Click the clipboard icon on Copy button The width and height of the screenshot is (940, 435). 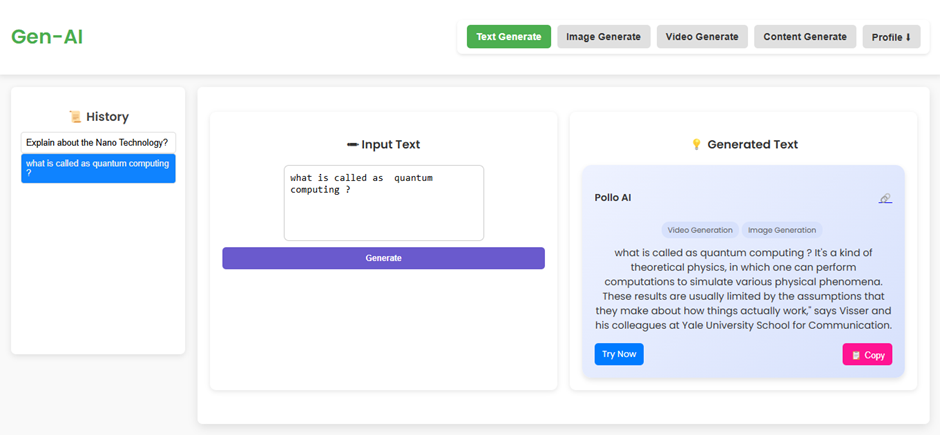pyautogui.click(x=856, y=355)
